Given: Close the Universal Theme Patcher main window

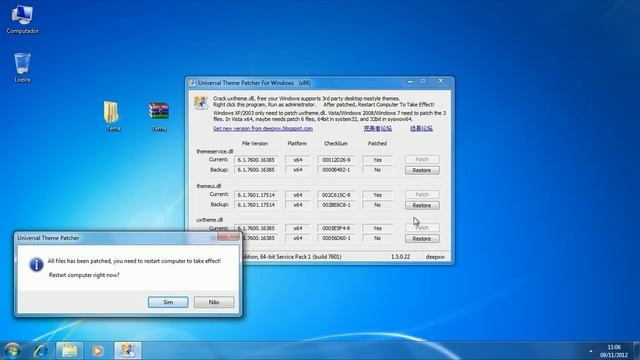Looking at the screenshot, I should 441,81.
